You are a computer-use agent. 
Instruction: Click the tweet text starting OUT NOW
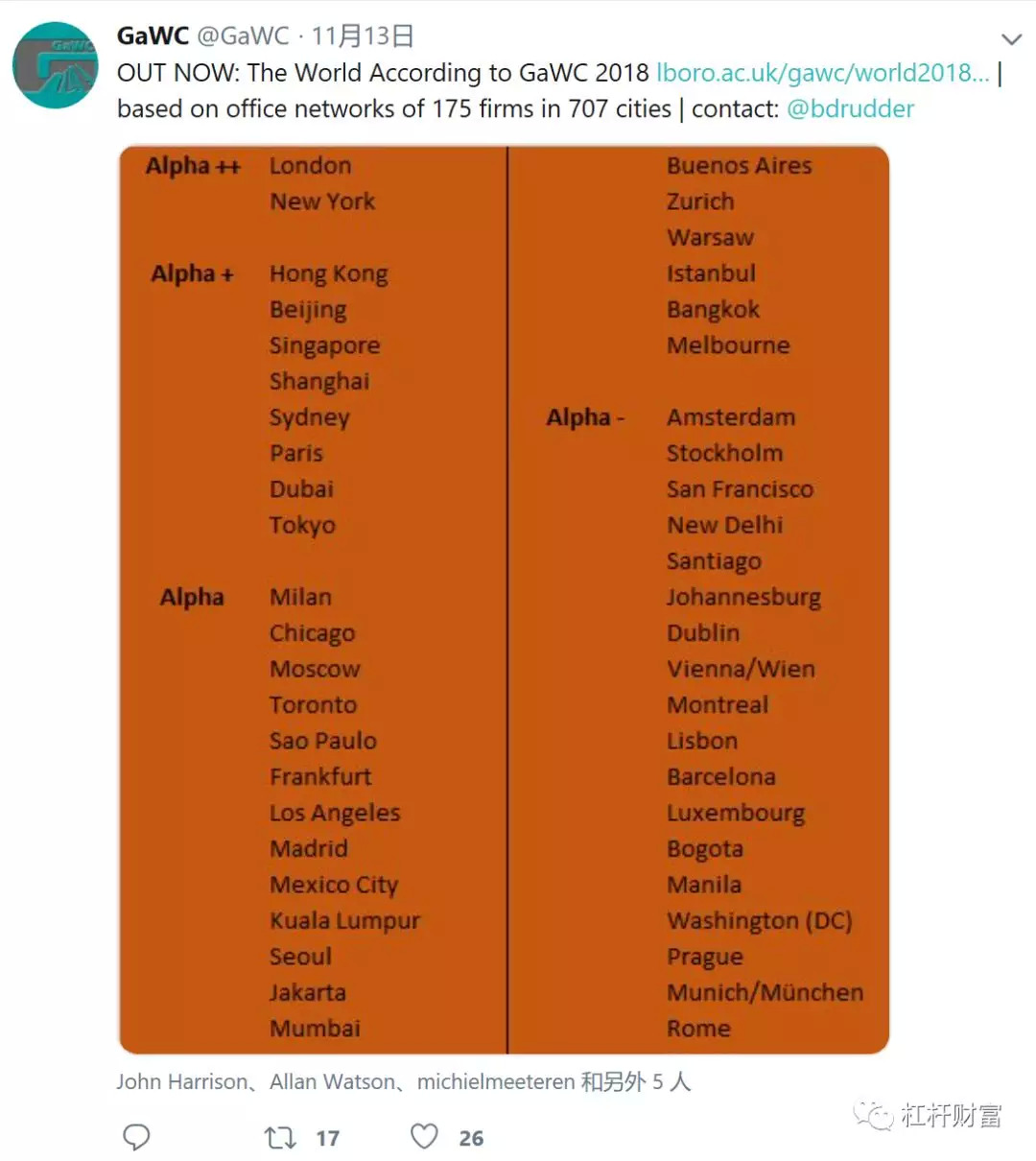pyautogui.click(x=384, y=74)
